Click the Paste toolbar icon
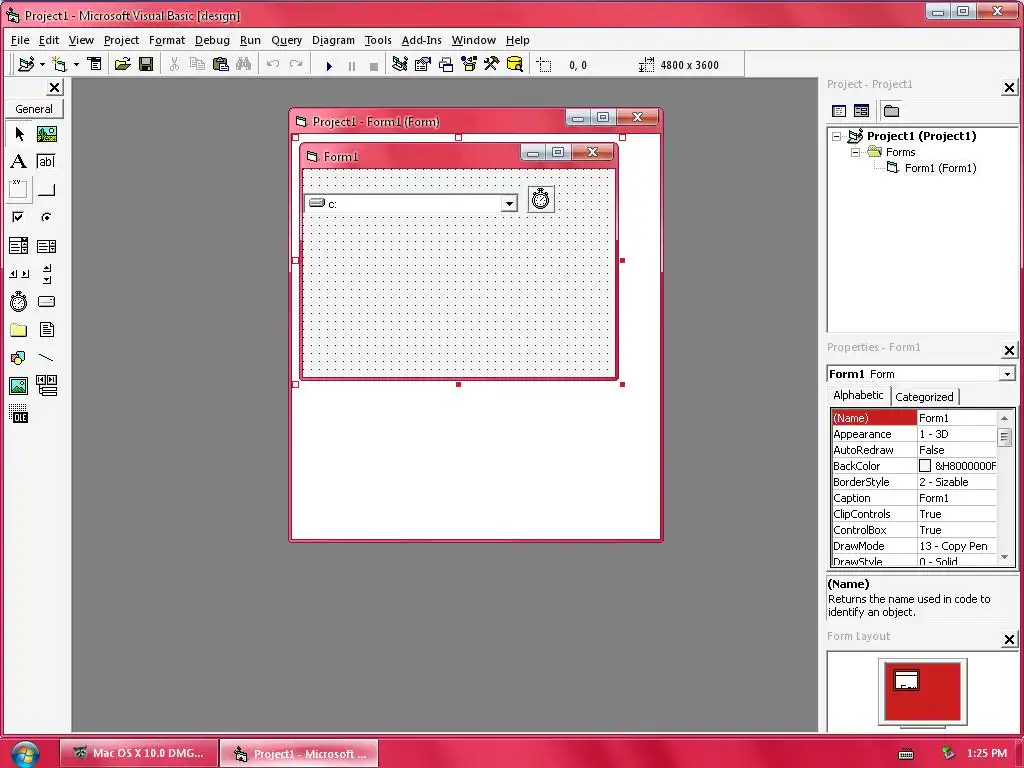This screenshot has width=1024, height=768. 221,64
